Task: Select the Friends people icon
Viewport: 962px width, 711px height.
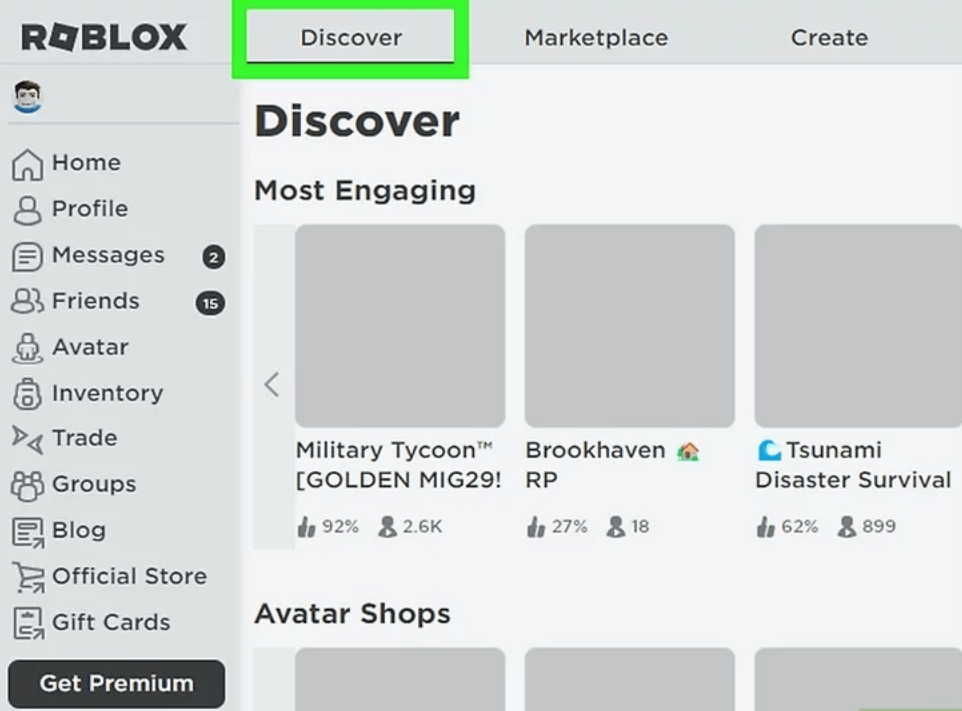Action: point(27,301)
